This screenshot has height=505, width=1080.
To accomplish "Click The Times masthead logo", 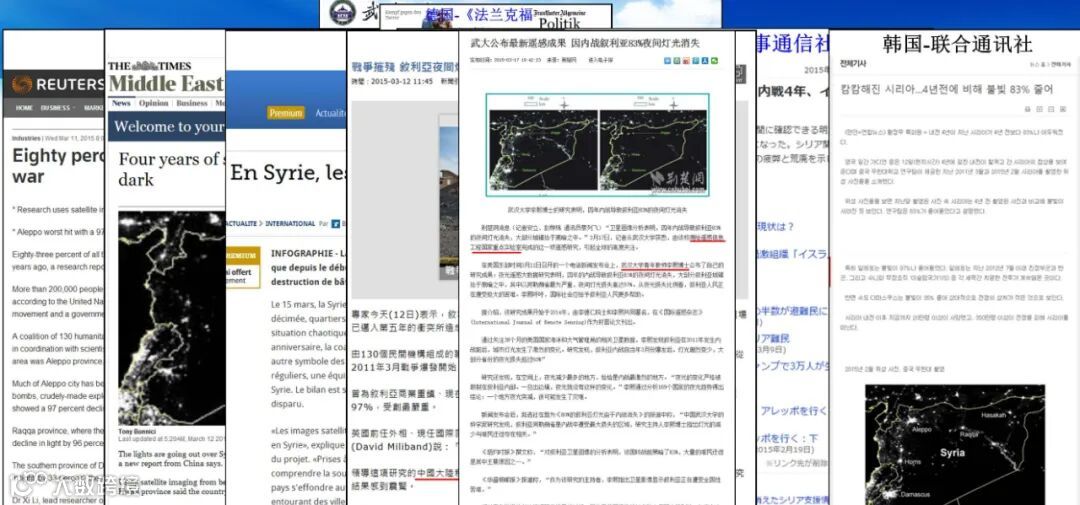I will (149, 66).
